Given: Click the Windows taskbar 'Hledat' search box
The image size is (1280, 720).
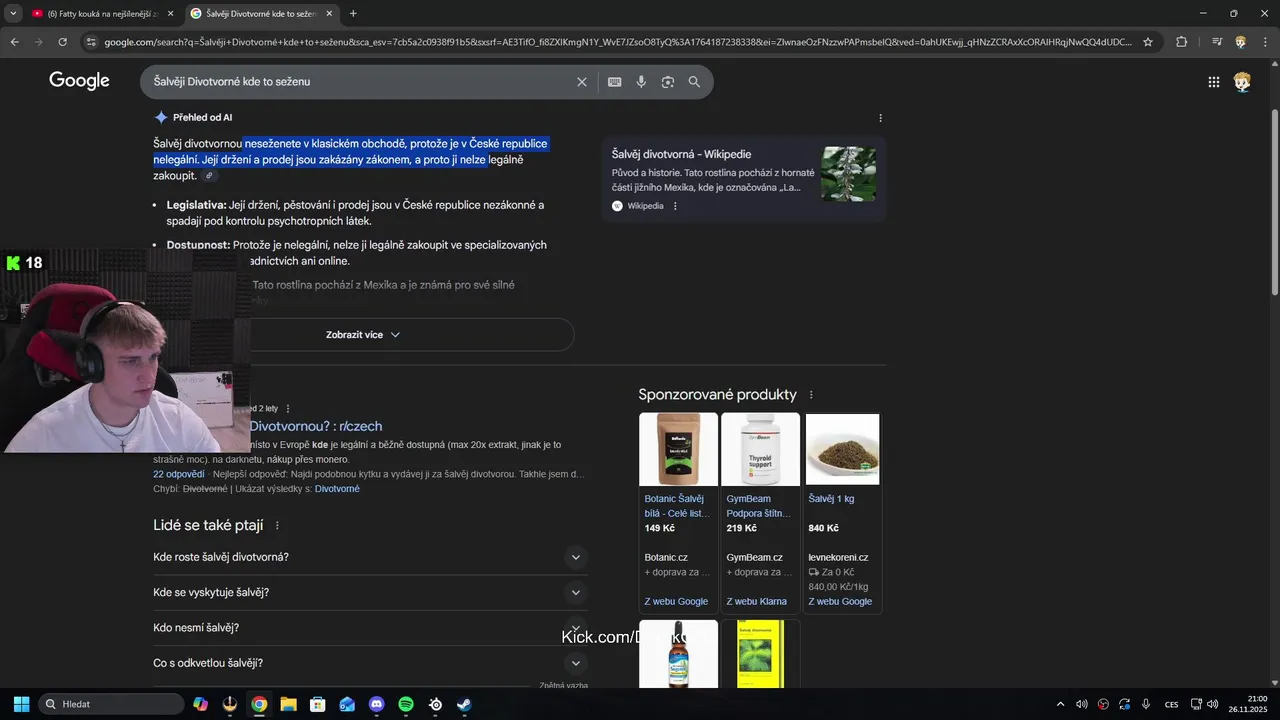Looking at the screenshot, I should (111, 704).
